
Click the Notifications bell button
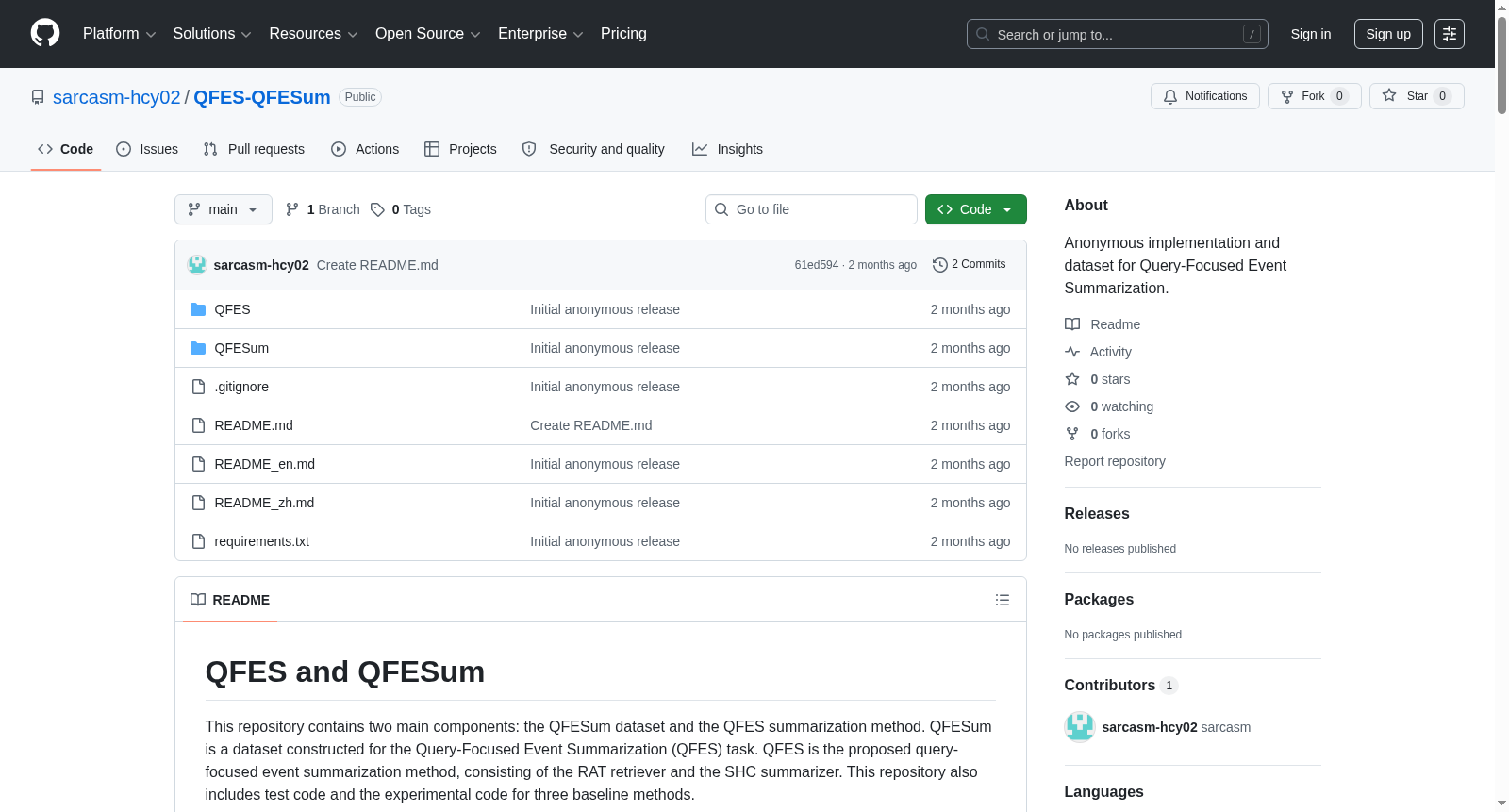pos(1204,96)
